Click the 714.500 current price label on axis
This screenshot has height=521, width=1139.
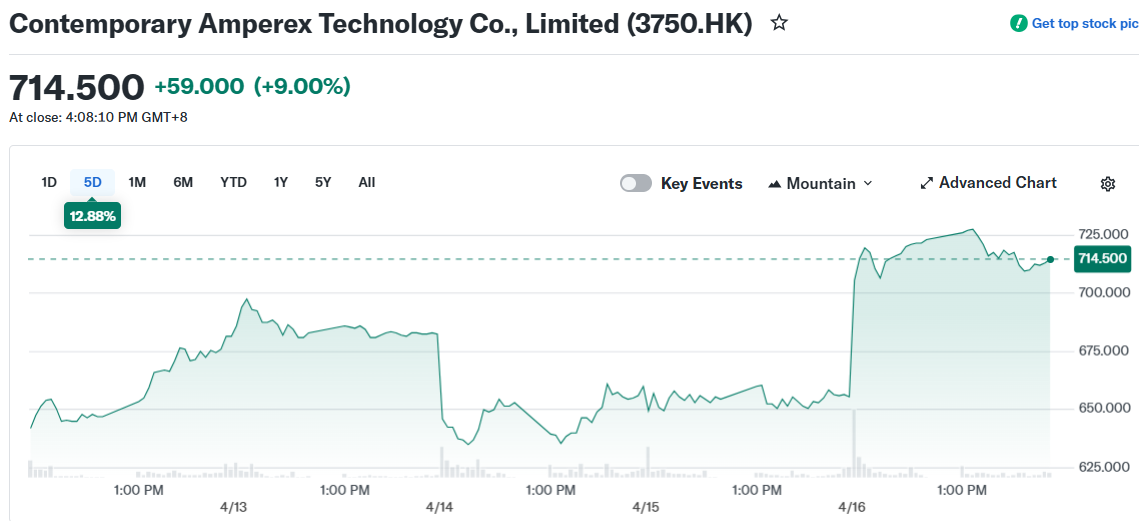(x=1102, y=259)
